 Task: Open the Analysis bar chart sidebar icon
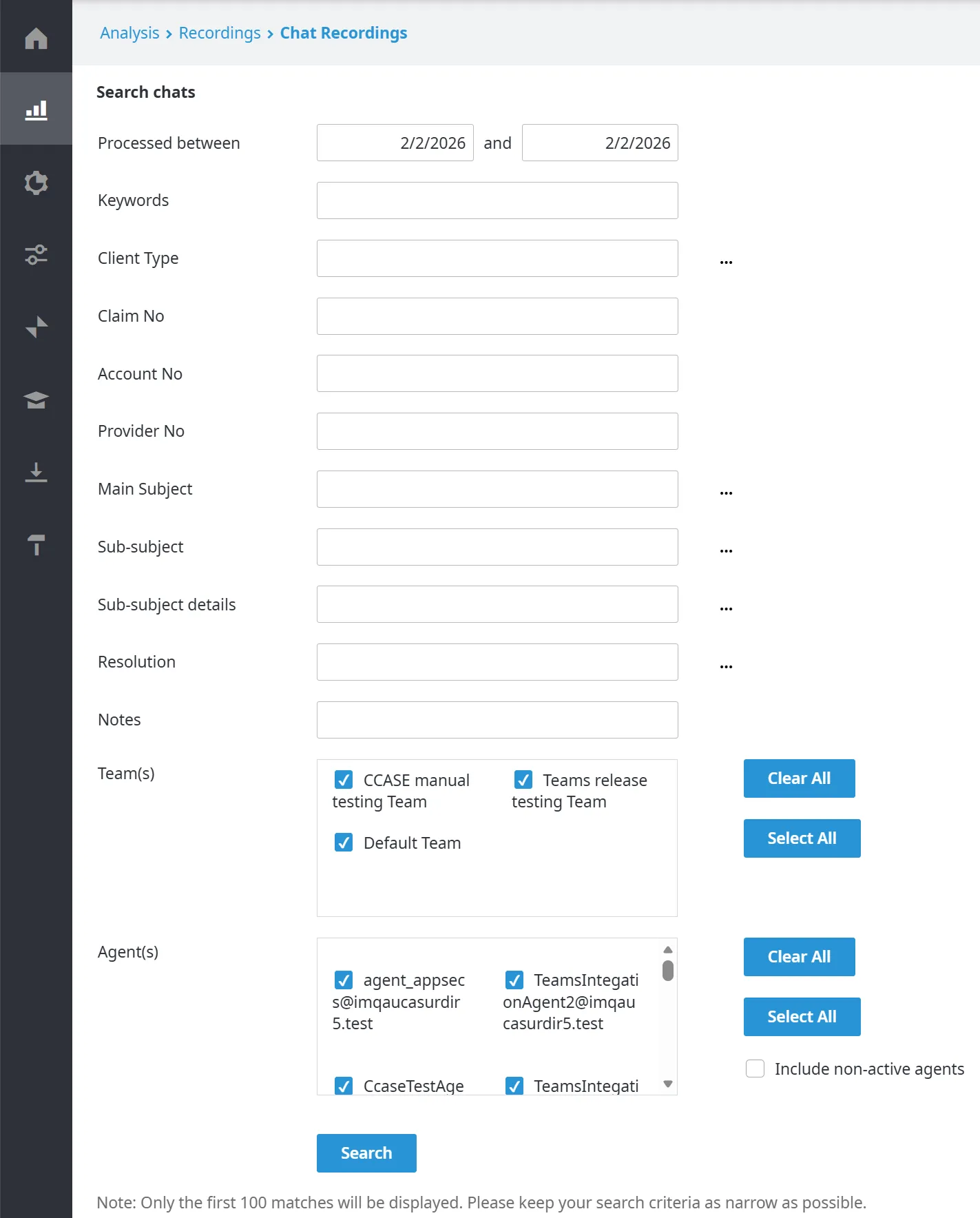[x=36, y=110]
